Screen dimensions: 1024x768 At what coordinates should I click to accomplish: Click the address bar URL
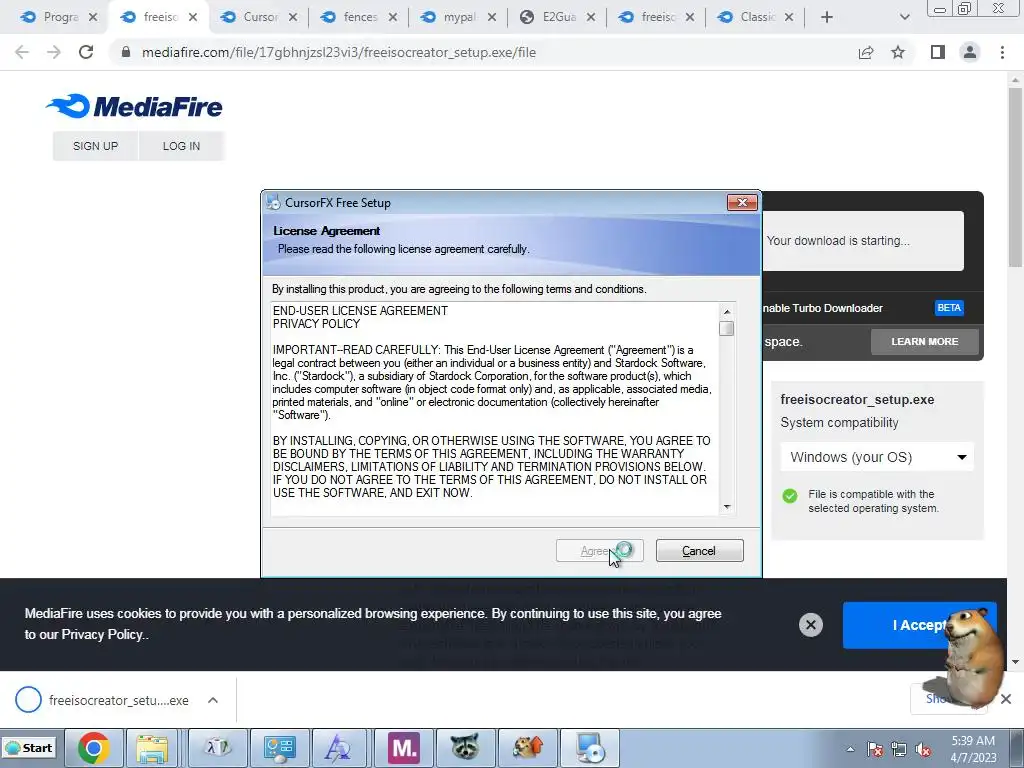(x=339, y=52)
